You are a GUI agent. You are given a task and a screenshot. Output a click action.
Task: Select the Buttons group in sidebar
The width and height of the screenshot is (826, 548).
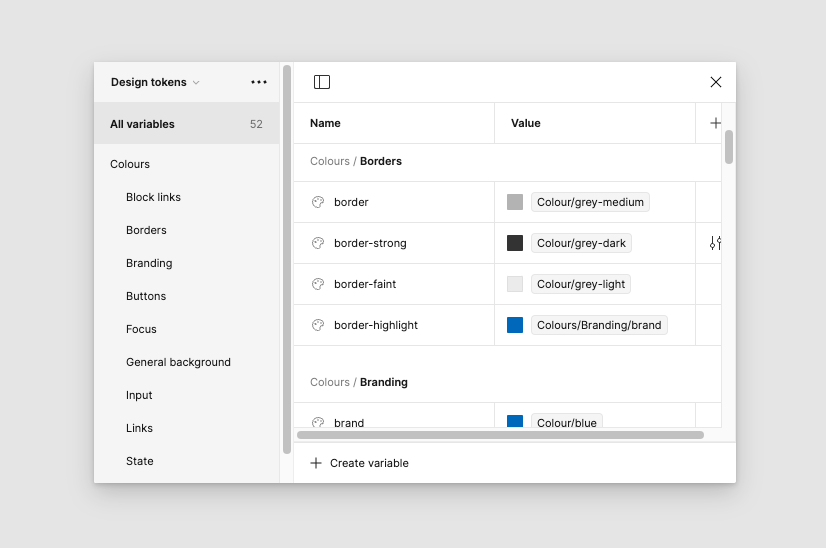tap(146, 296)
